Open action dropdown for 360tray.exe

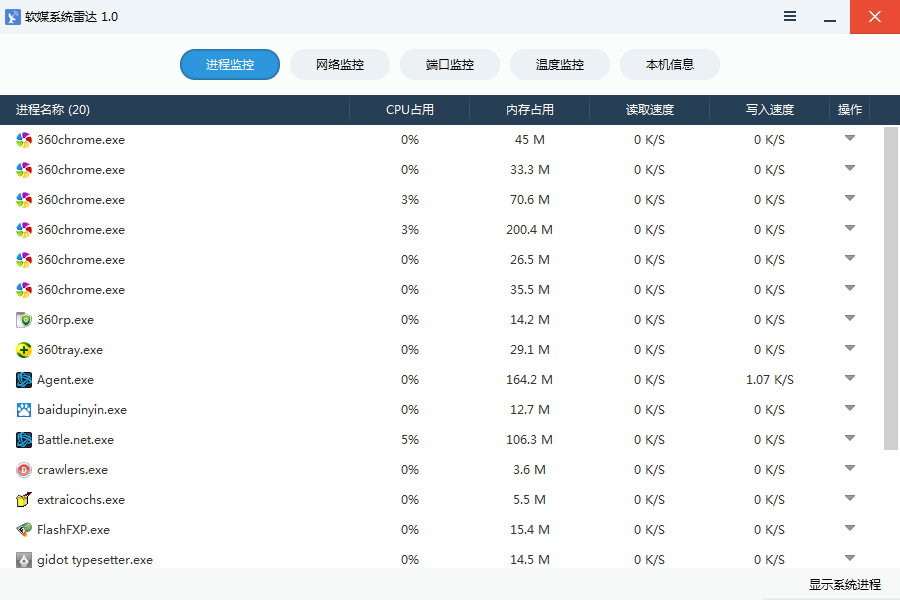[850, 348]
